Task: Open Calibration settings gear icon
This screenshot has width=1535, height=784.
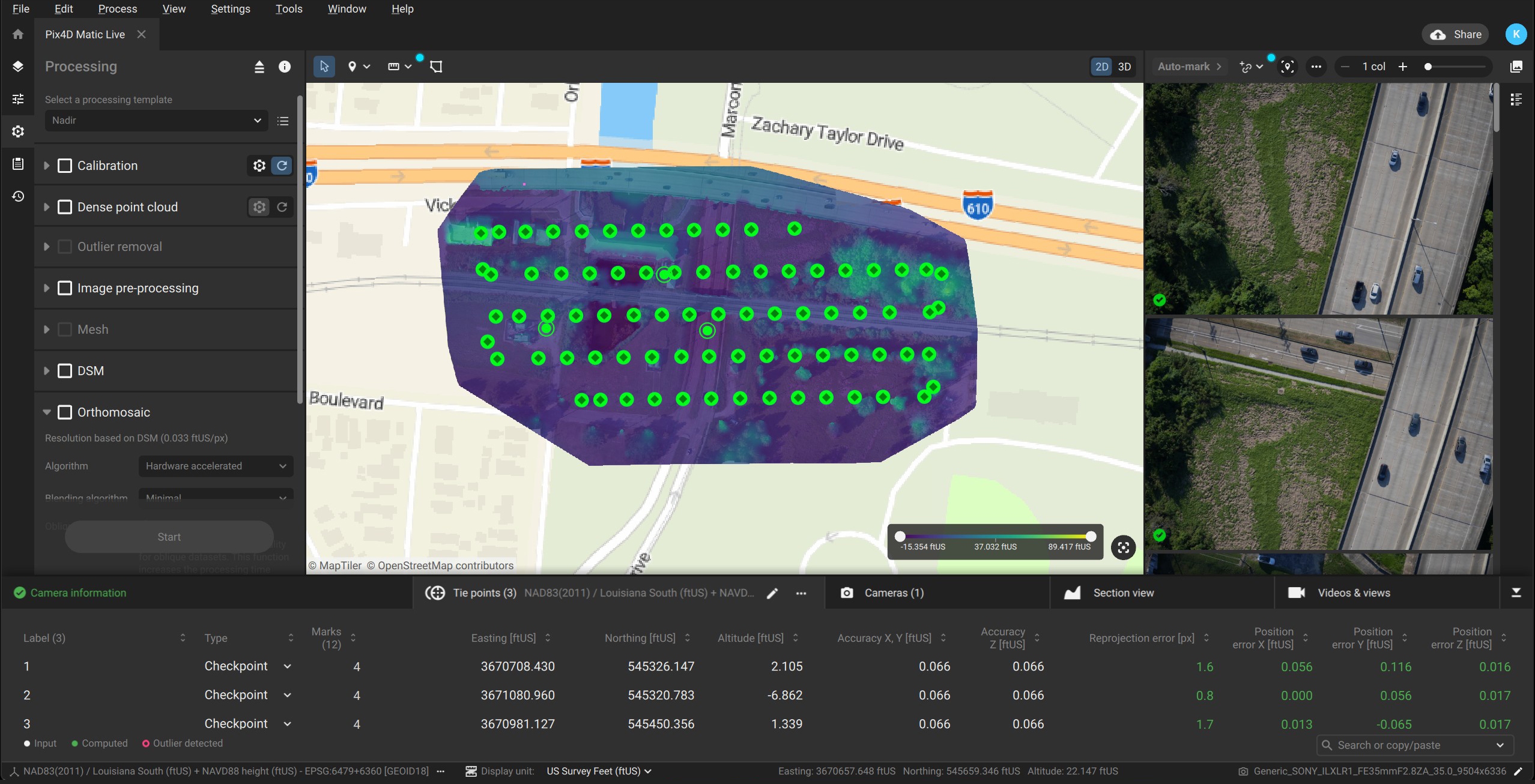Action: (x=259, y=166)
